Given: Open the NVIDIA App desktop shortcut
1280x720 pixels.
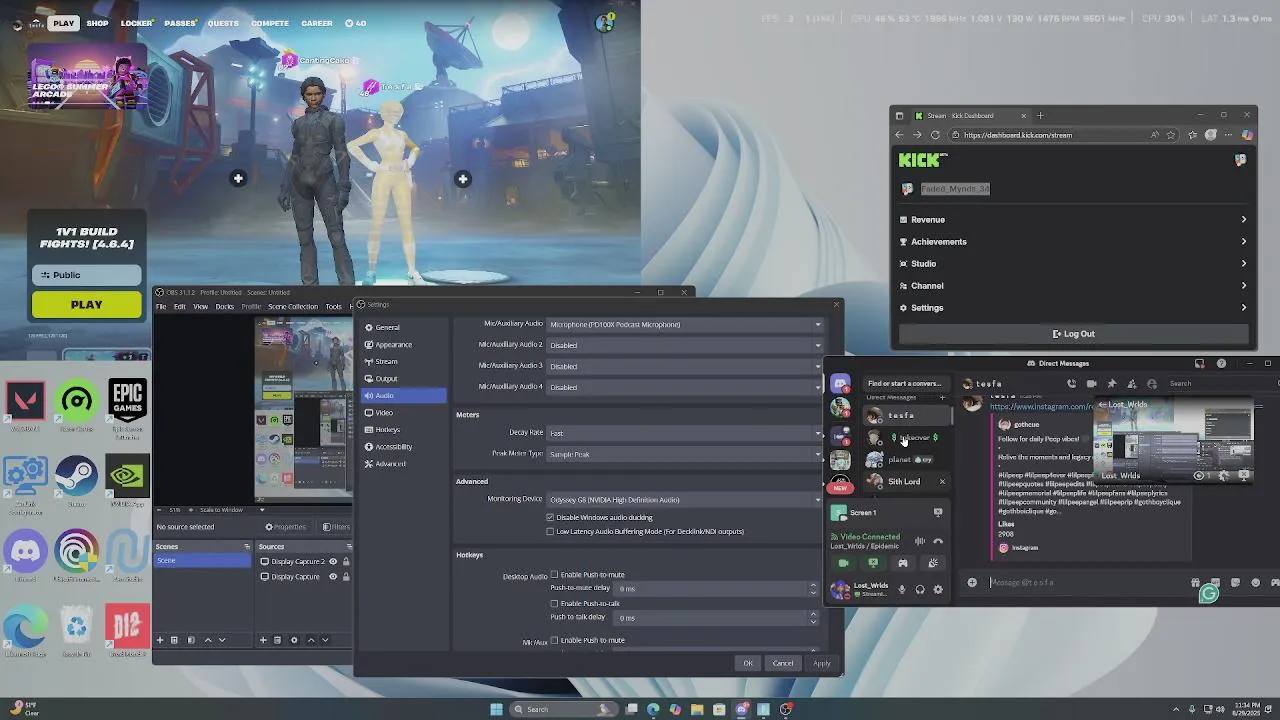Looking at the screenshot, I should 127,478.
